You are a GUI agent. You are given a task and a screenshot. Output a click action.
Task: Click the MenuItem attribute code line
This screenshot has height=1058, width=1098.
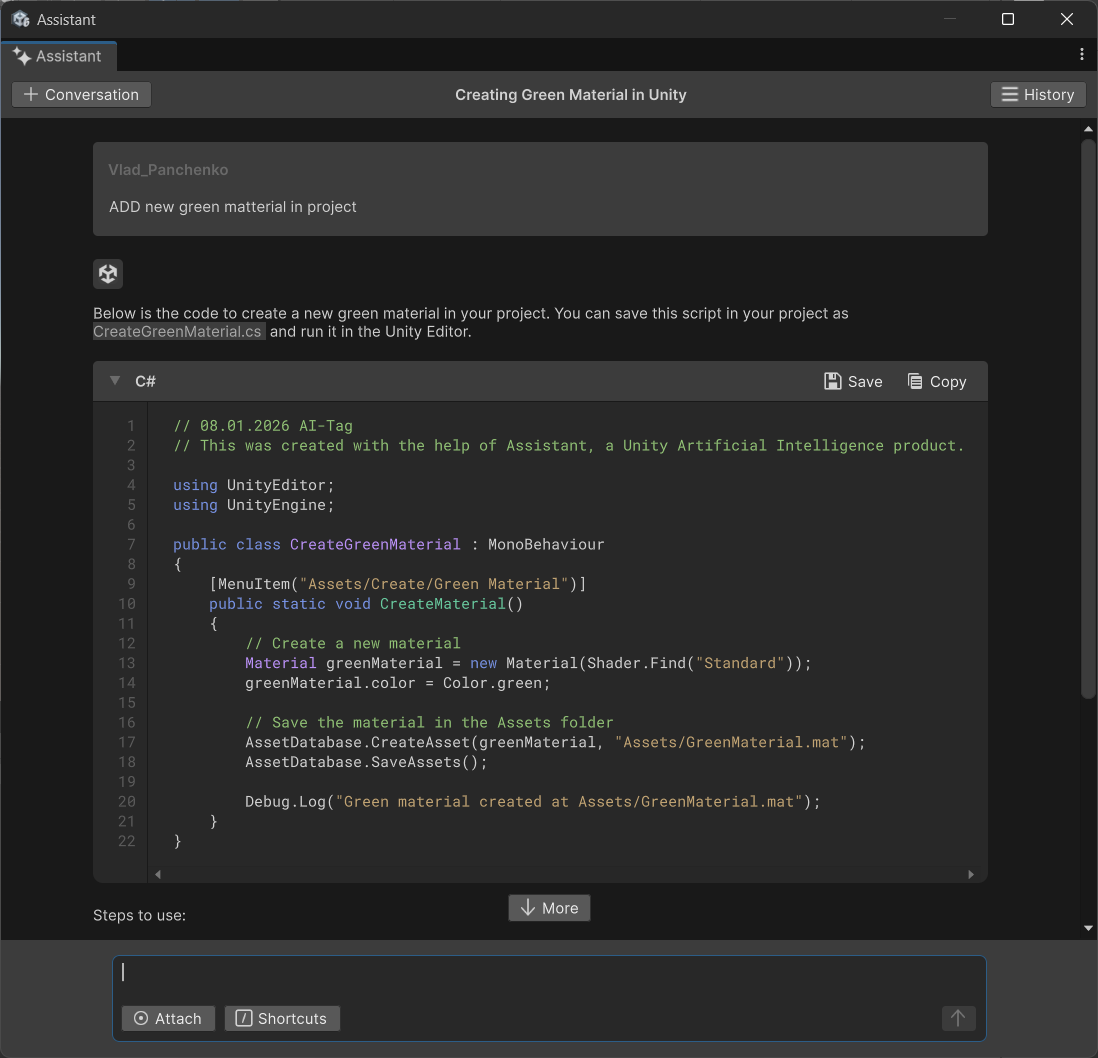tap(398, 584)
